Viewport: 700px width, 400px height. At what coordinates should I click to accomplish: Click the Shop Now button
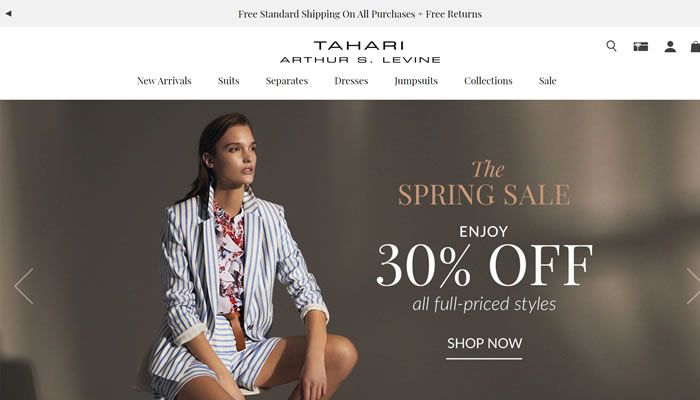pos(484,346)
